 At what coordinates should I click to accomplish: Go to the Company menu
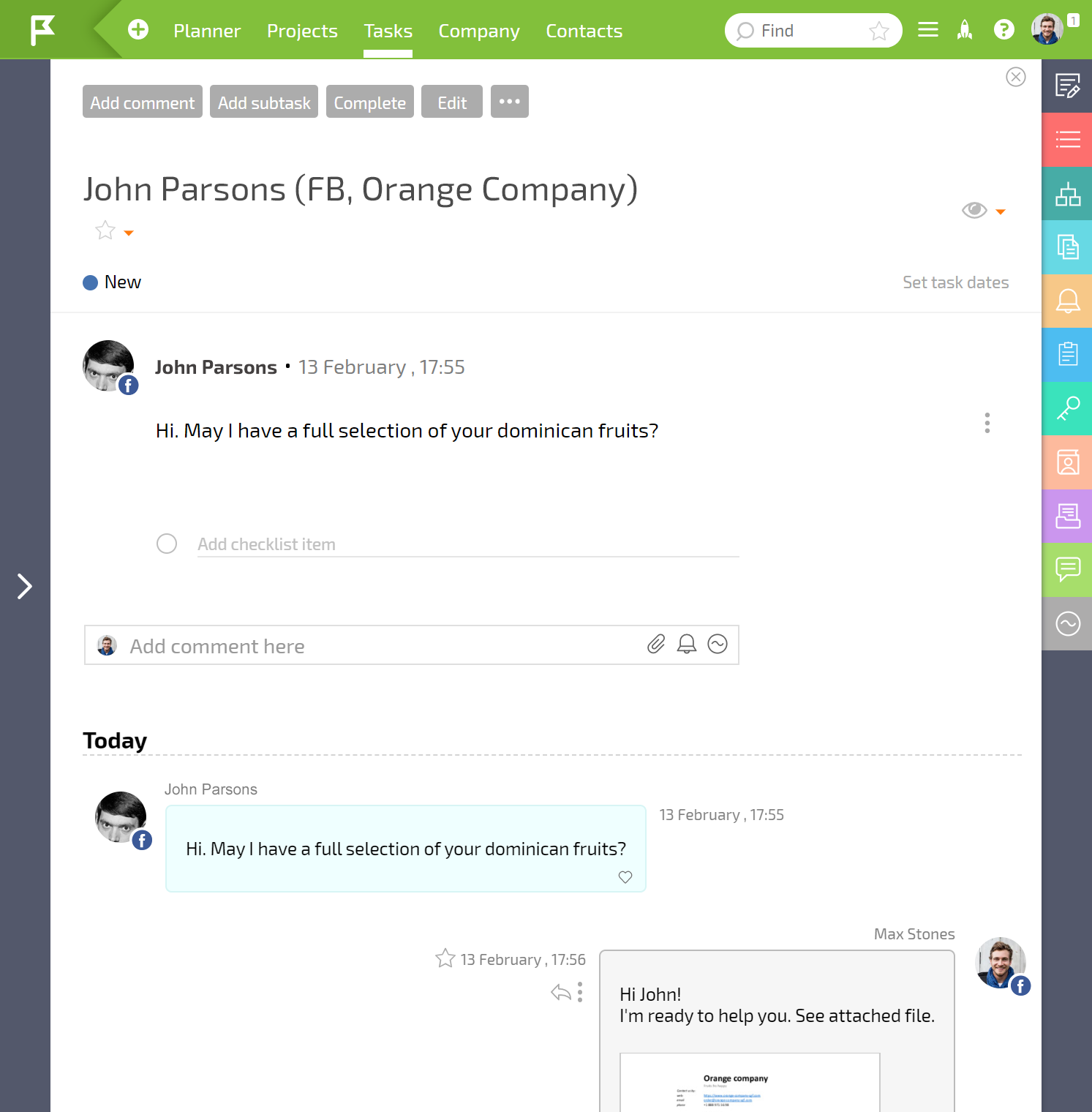[x=479, y=31]
